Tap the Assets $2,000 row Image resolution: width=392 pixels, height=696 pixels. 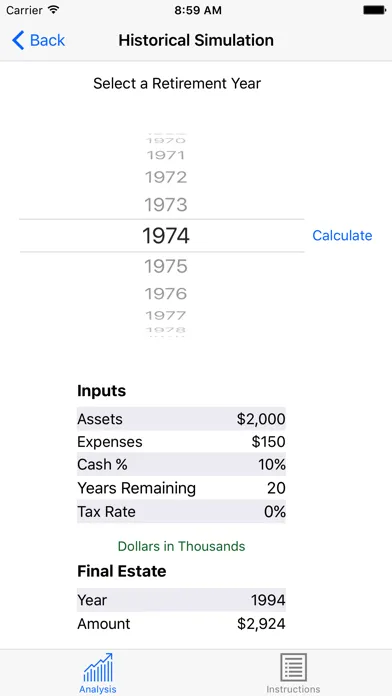[x=181, y=419]
